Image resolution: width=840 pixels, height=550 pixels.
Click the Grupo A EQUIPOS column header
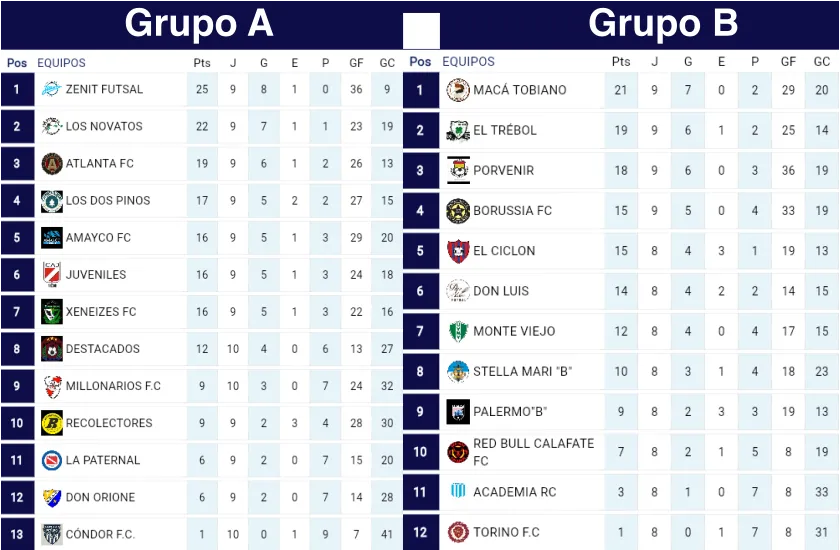pos(61,63)
